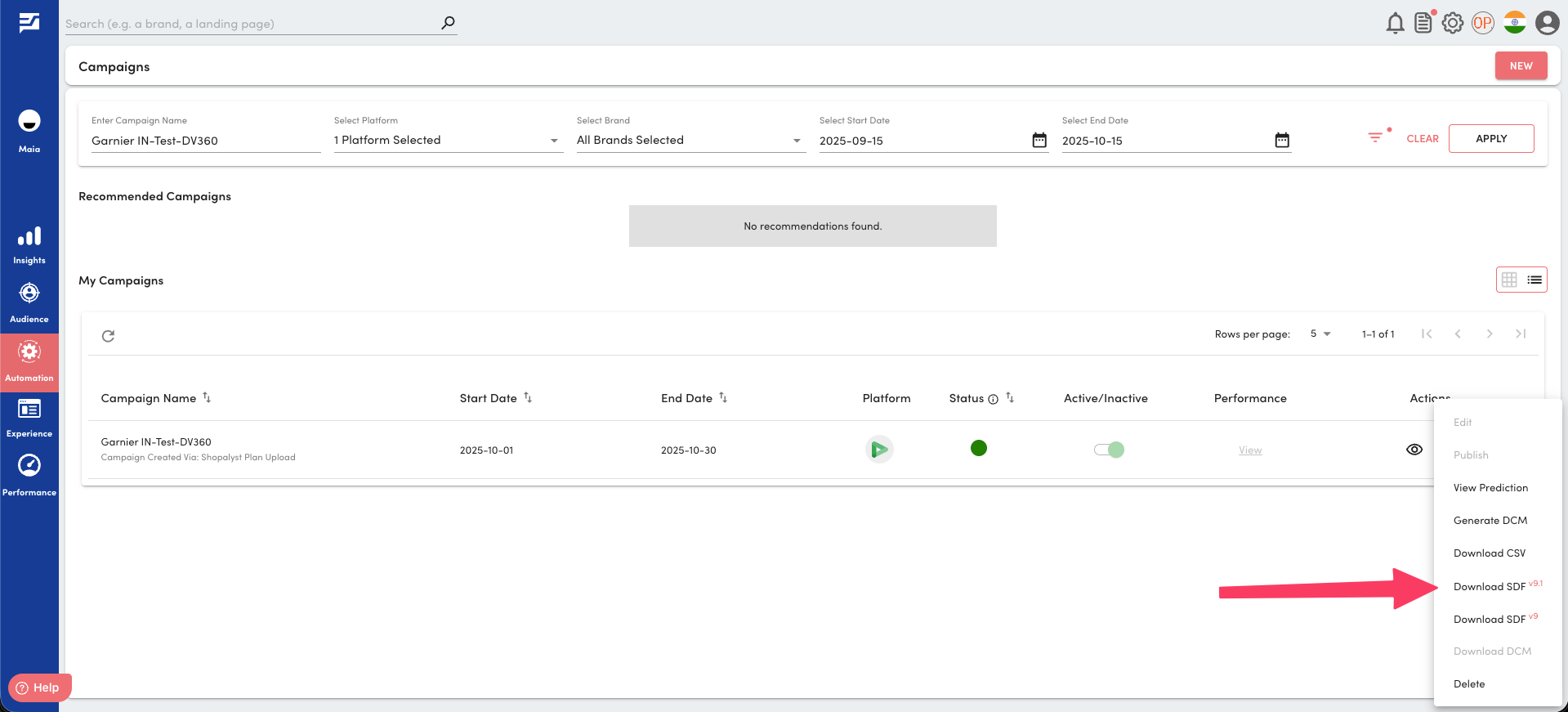Open the Select Platform dropdown

coord(448,140)
